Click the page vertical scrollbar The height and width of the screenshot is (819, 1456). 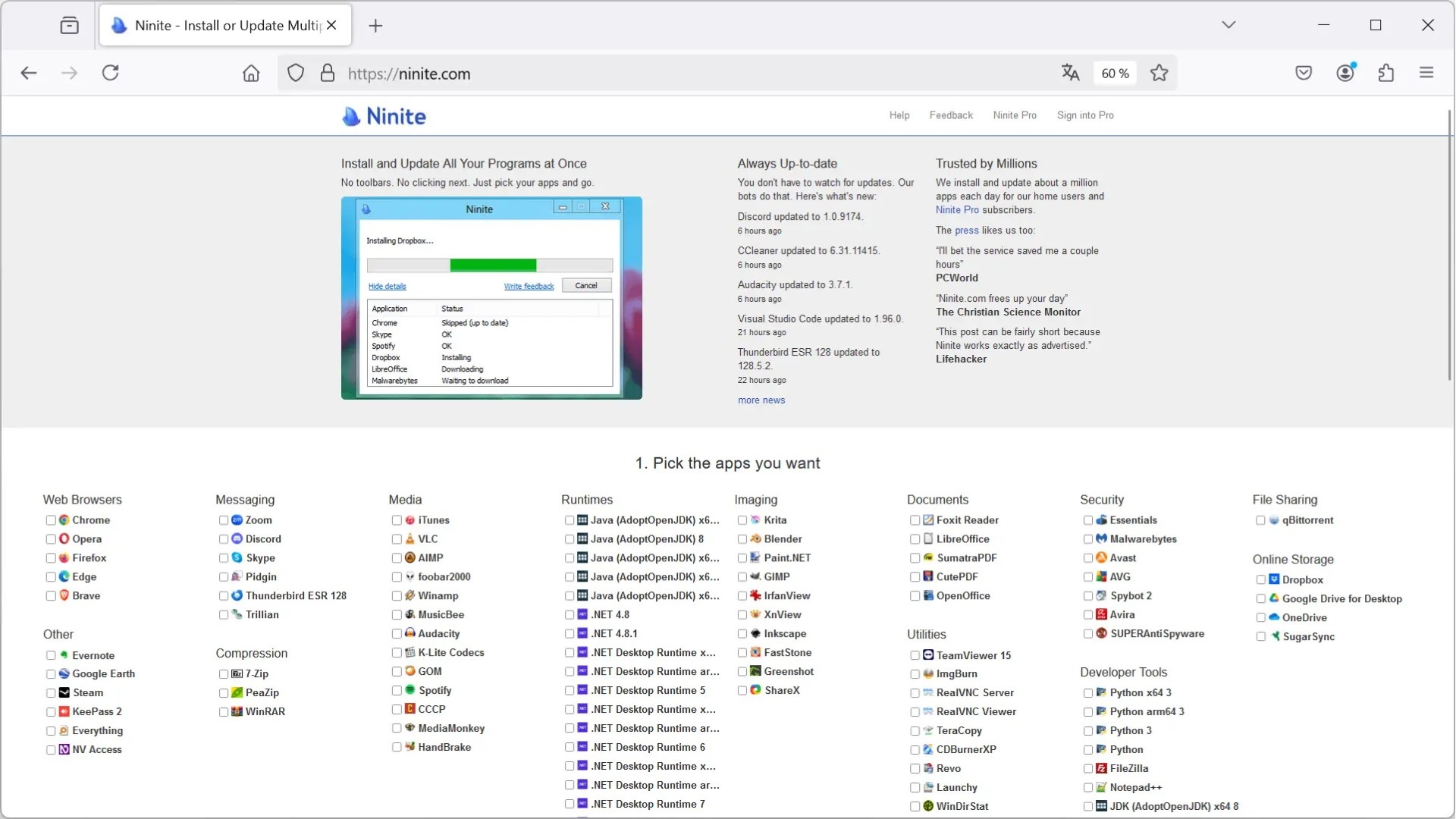click(x=1450, y=244)
